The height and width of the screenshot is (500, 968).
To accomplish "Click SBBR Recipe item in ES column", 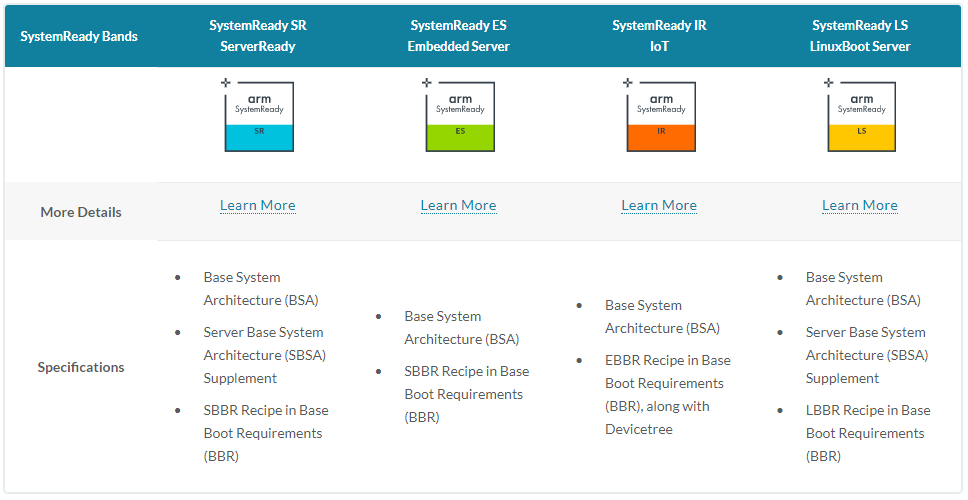I will 467,394.
